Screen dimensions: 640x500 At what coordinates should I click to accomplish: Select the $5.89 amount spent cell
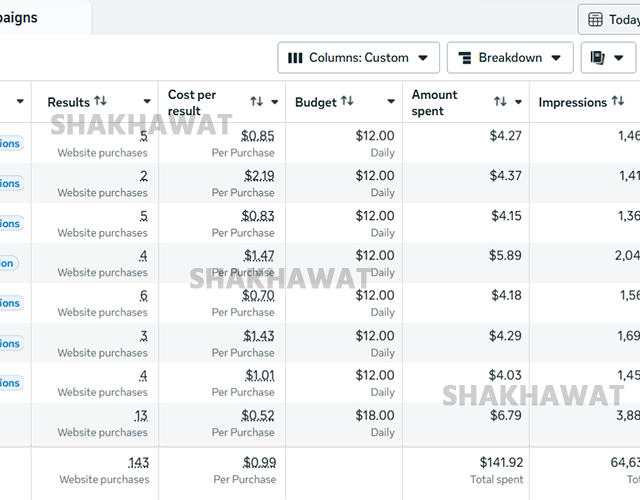point(505,256)
